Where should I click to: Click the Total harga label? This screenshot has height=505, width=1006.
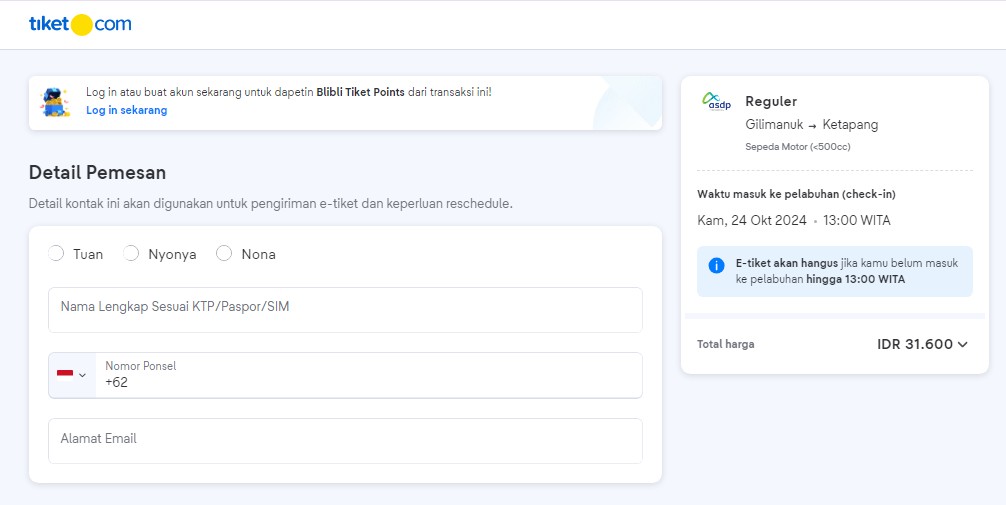[726, 344]
